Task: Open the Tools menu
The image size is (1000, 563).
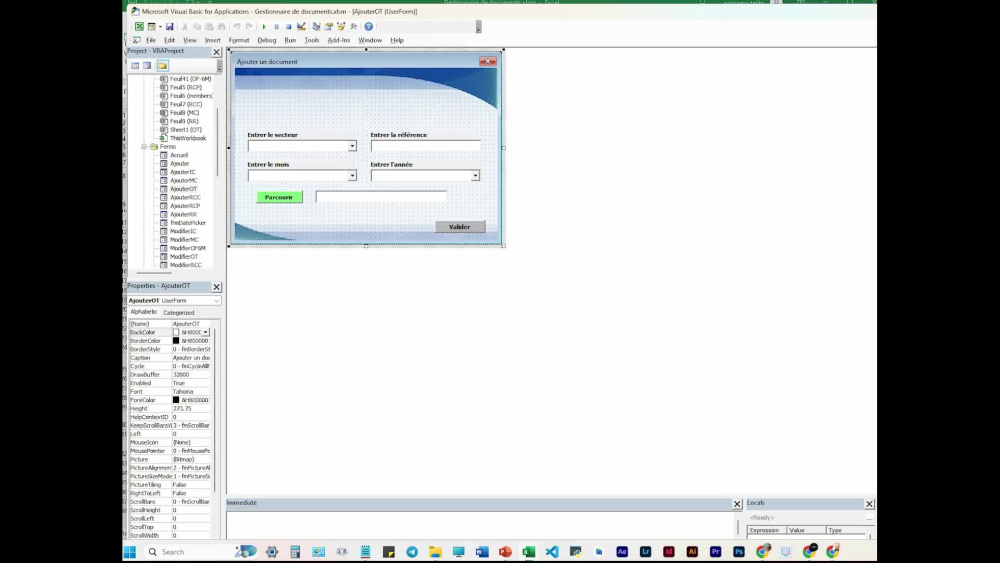Action: (312, 40)
